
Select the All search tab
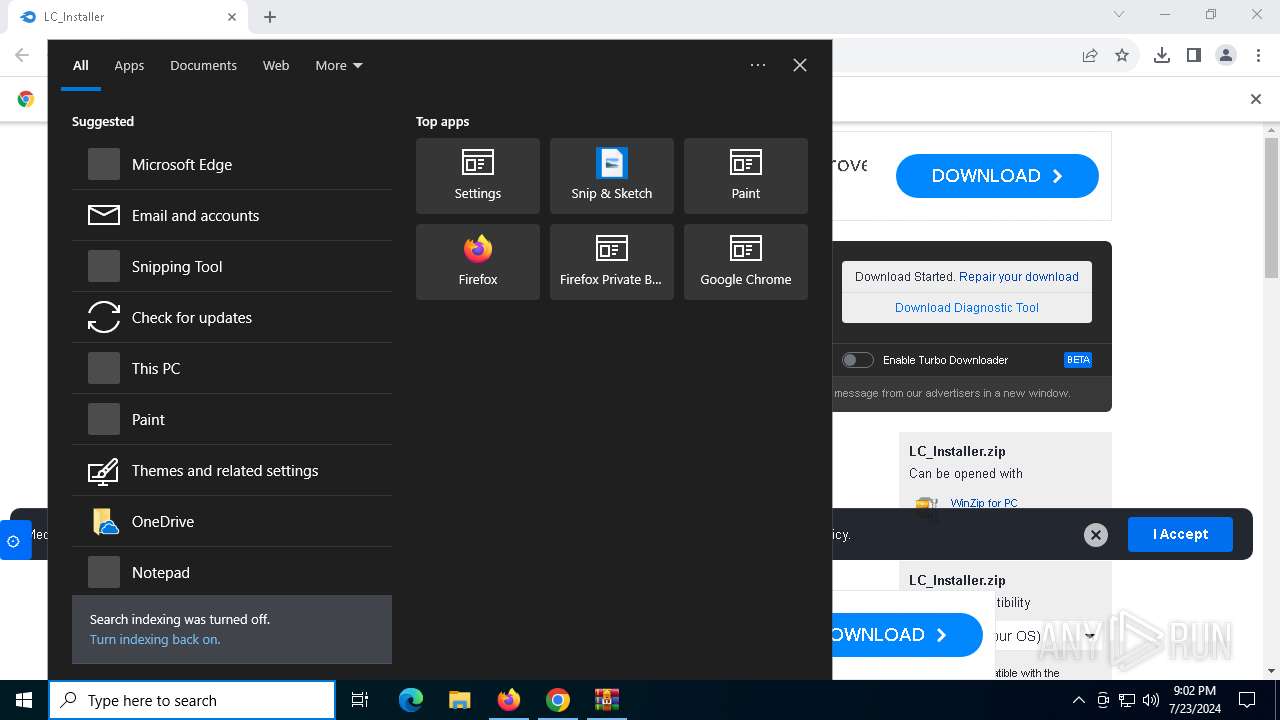(81, 65)
